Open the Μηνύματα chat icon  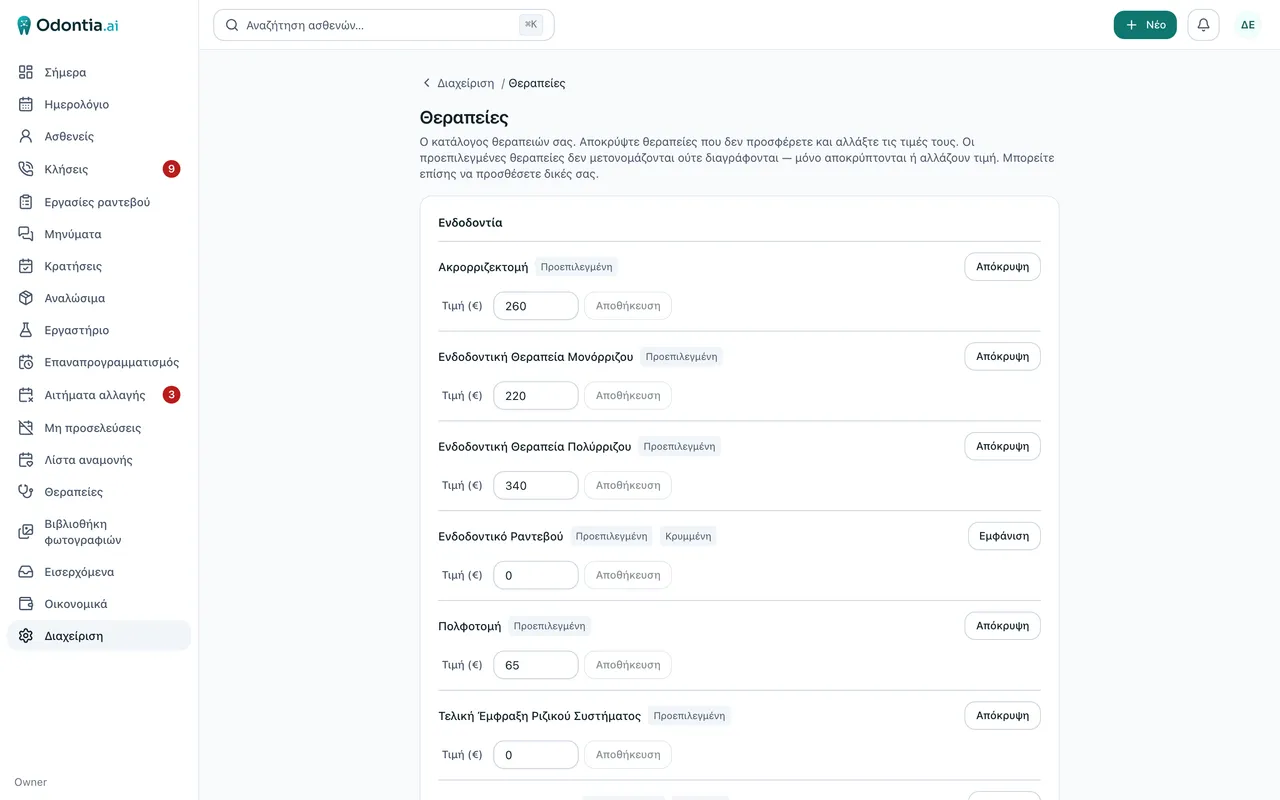pyautogui.click(x=26, y=234)
